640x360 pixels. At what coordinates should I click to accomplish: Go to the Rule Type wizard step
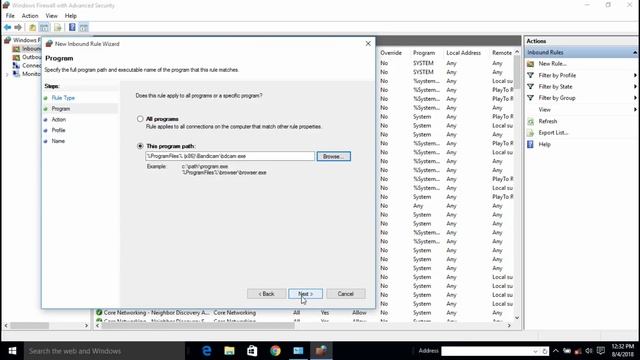[x=63, y=98]
